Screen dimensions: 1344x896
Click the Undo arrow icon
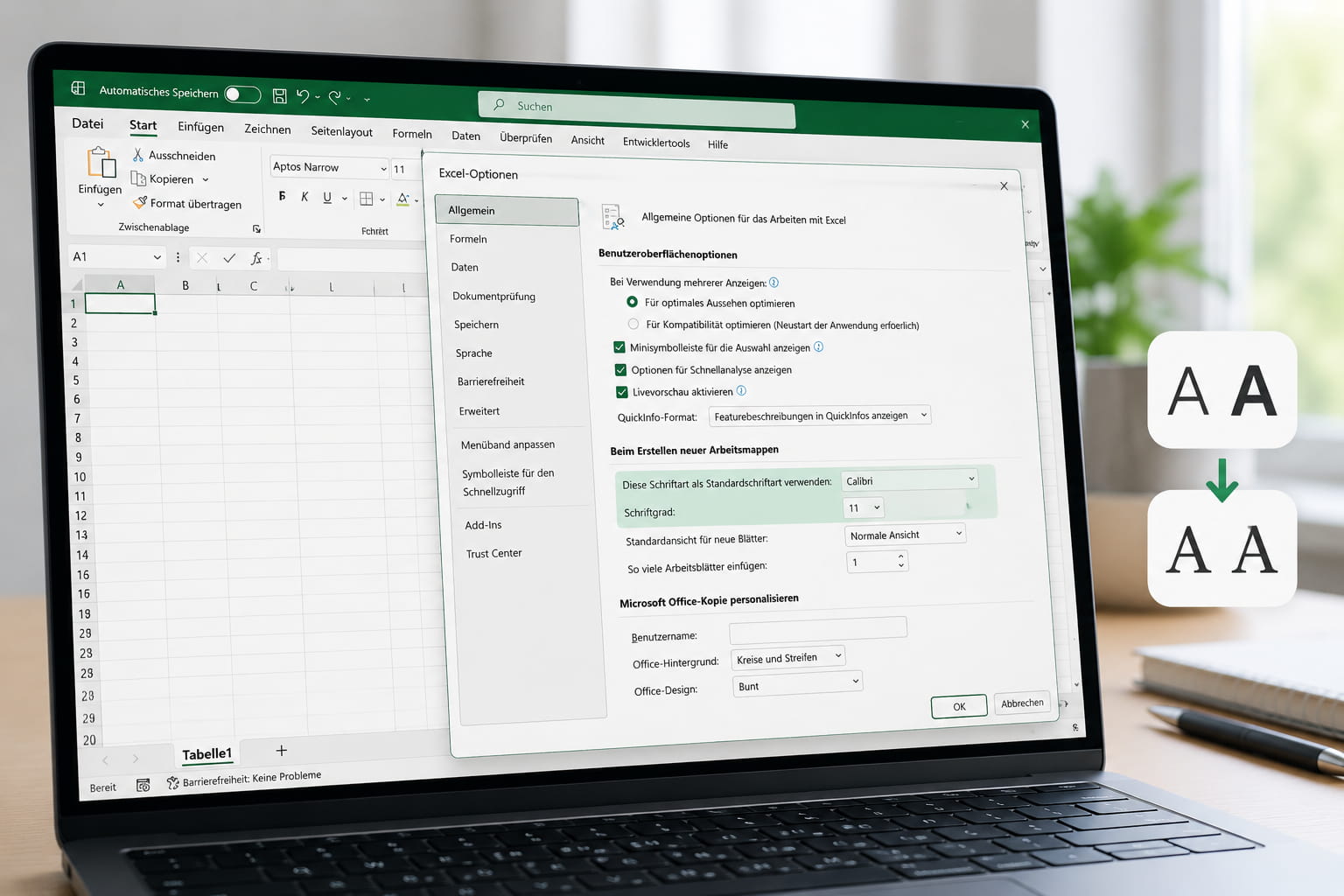coord(303,96)
